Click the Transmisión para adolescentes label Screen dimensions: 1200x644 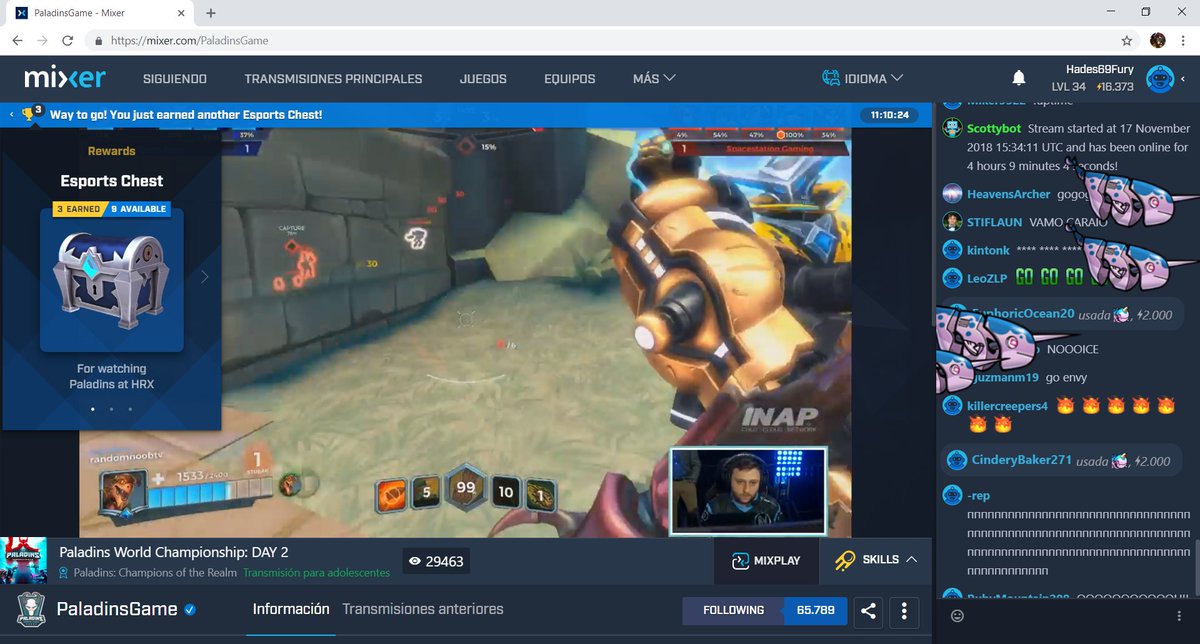point(317,573)
